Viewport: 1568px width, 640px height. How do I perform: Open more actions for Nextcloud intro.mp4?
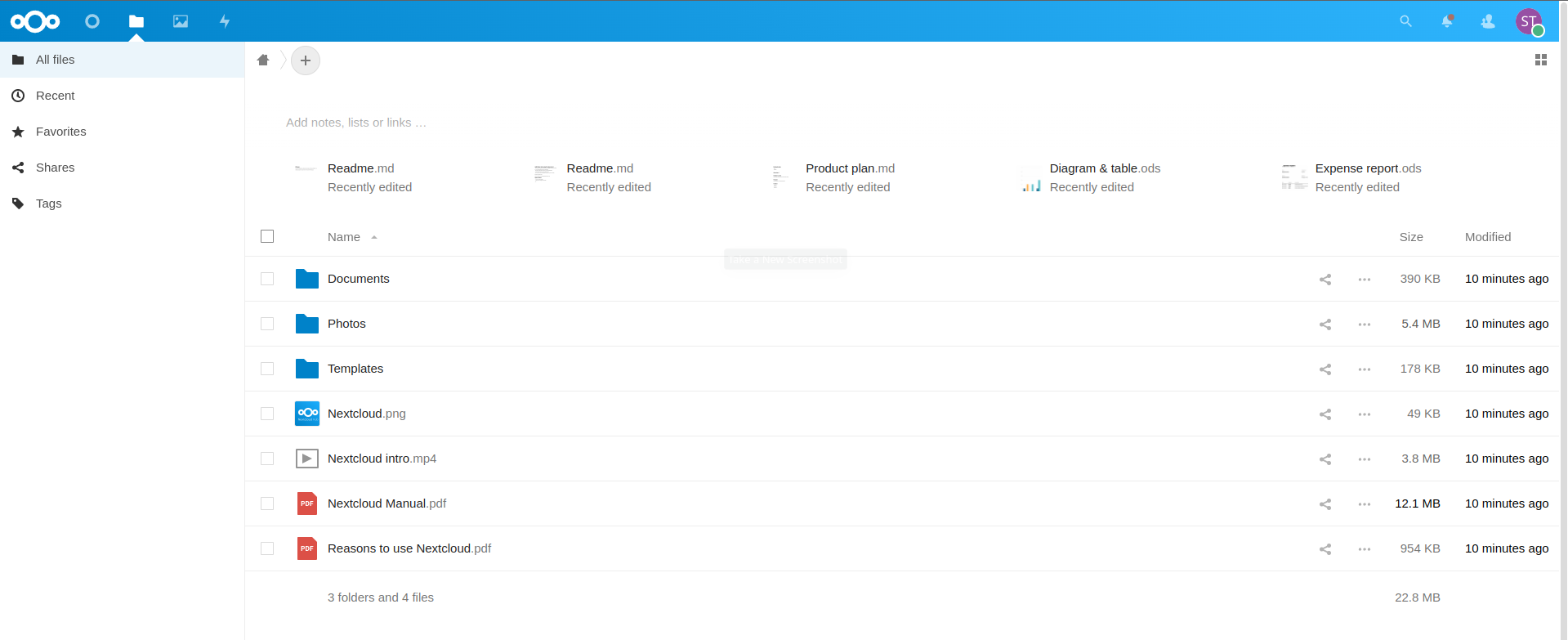[x=1365, y=459]
